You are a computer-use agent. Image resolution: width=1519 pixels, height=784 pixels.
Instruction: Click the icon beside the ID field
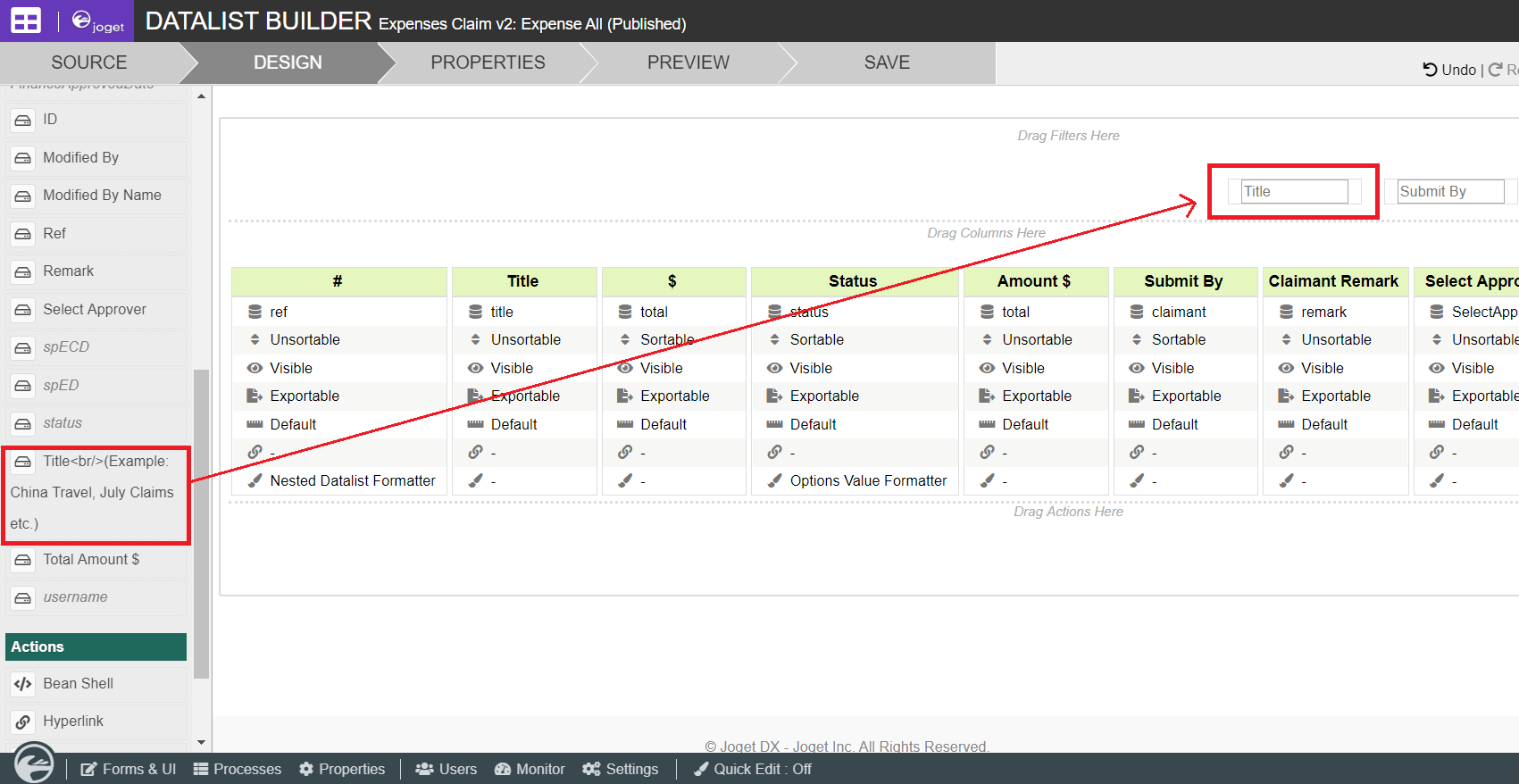(23, 120)
